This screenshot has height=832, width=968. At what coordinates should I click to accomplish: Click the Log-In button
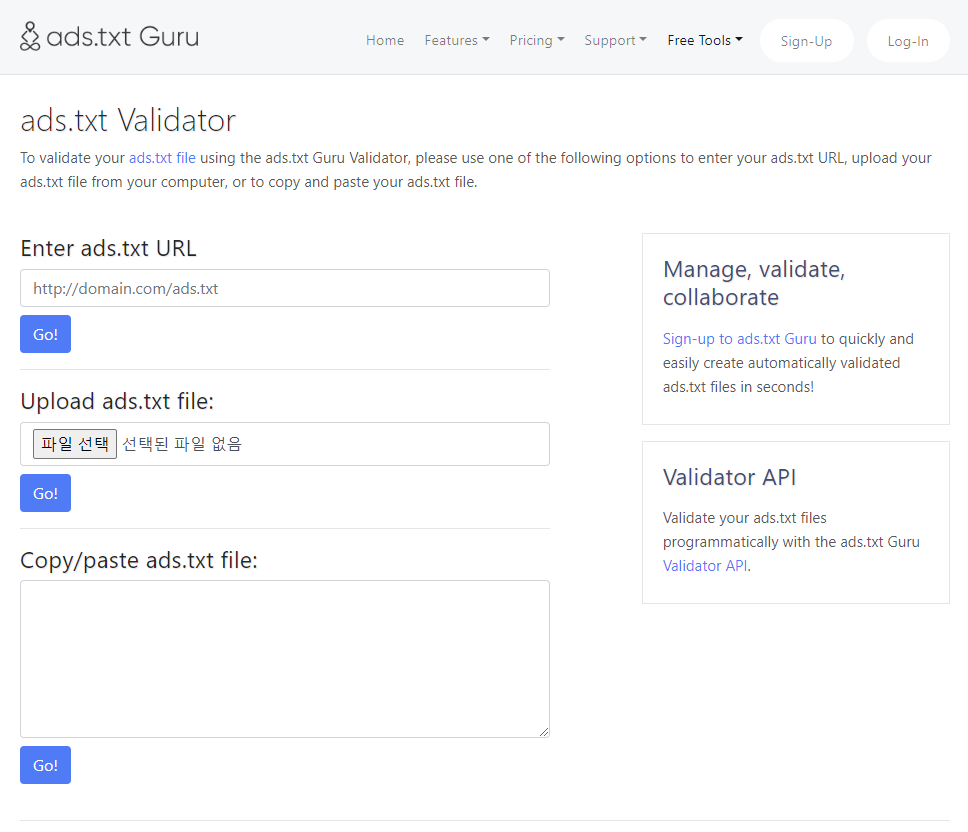coord(908,41)
